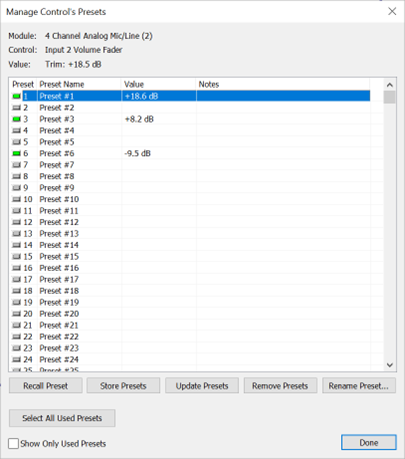Click the gray indicator icon for Preset 10
The image size is (405, 459).
click(x=16, y=199)
